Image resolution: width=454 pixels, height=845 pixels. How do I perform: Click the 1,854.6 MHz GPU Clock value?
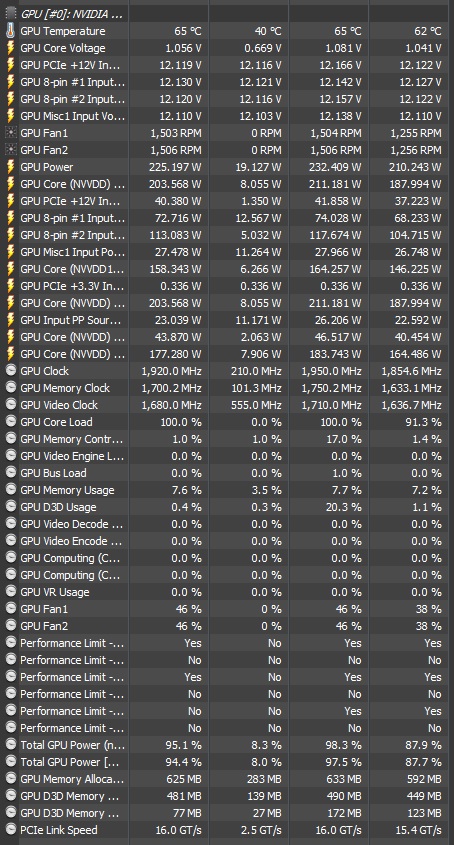coord(411,371)
